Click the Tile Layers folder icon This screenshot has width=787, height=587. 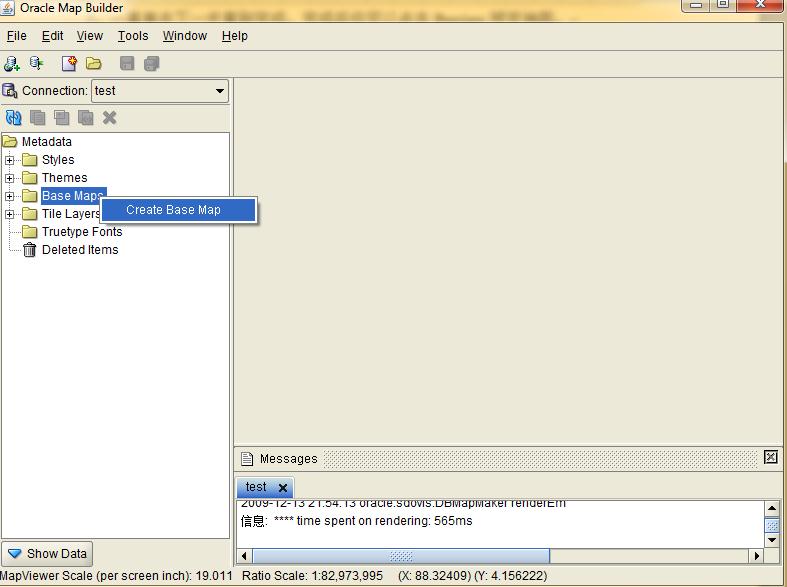[x=30, y=214]
